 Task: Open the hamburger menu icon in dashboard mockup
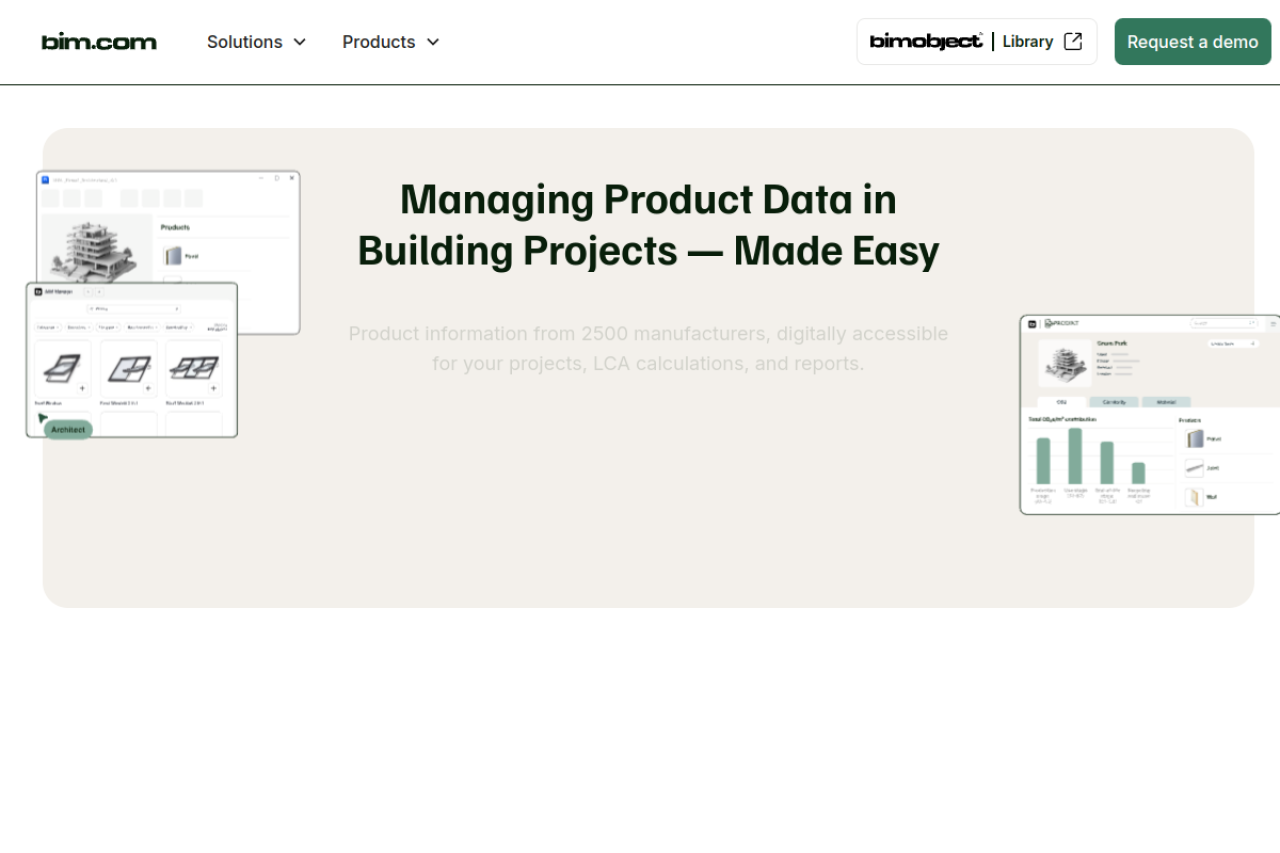click(x=1273, y=324)
